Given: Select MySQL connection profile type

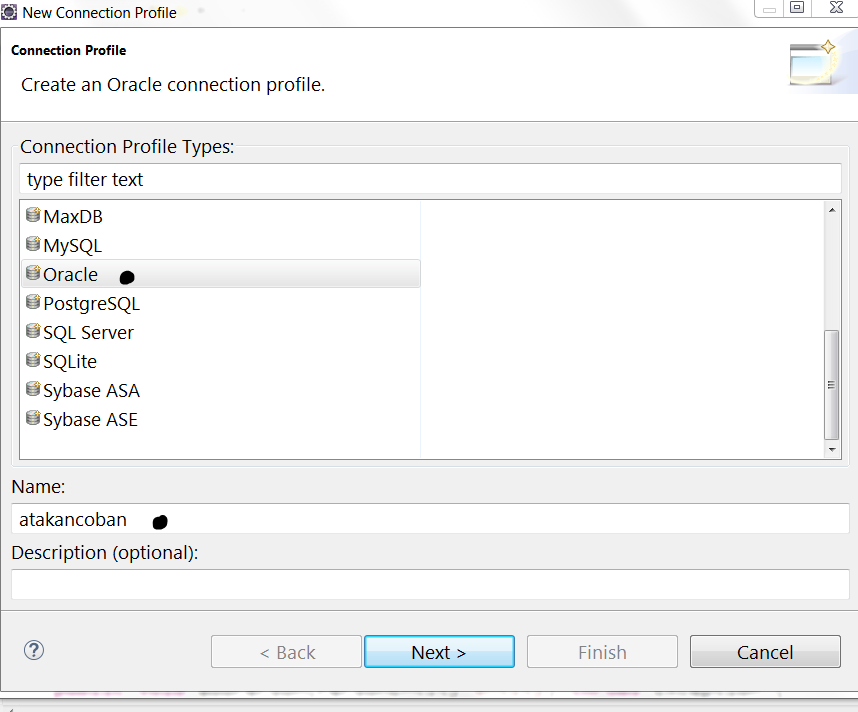Looking at the screenshot, I should 73,245.
